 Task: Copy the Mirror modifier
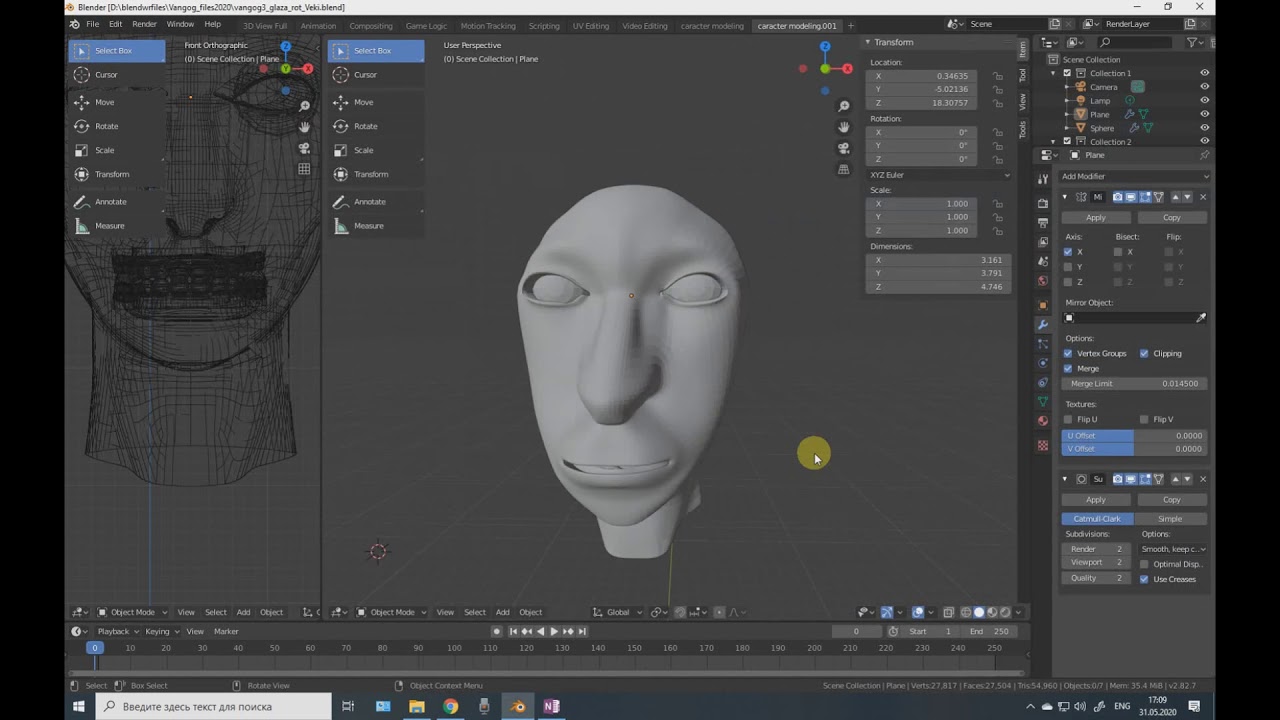(1171, 217)
